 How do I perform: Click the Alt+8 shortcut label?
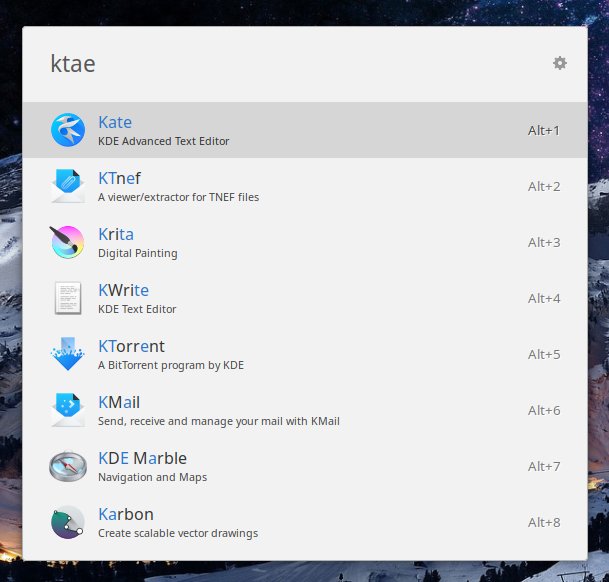[x=544, y=522]
